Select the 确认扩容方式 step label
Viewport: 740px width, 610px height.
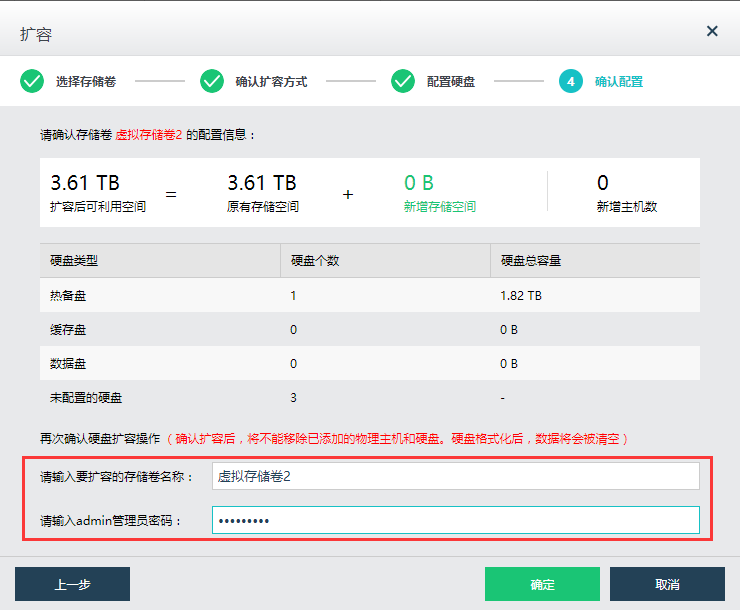[x=270, y=82]
